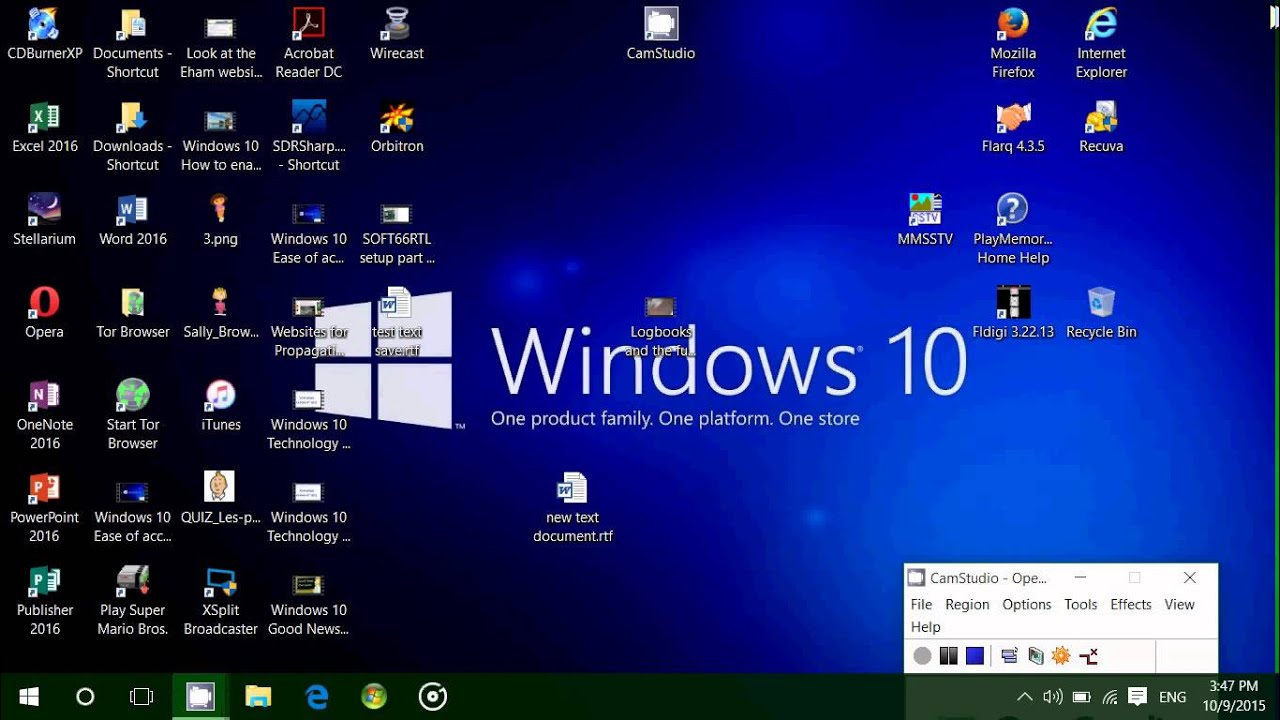Open the Tools menu in CamStudio
The height and width of the screenshot is (720, 1280).
click(1080, 604)
